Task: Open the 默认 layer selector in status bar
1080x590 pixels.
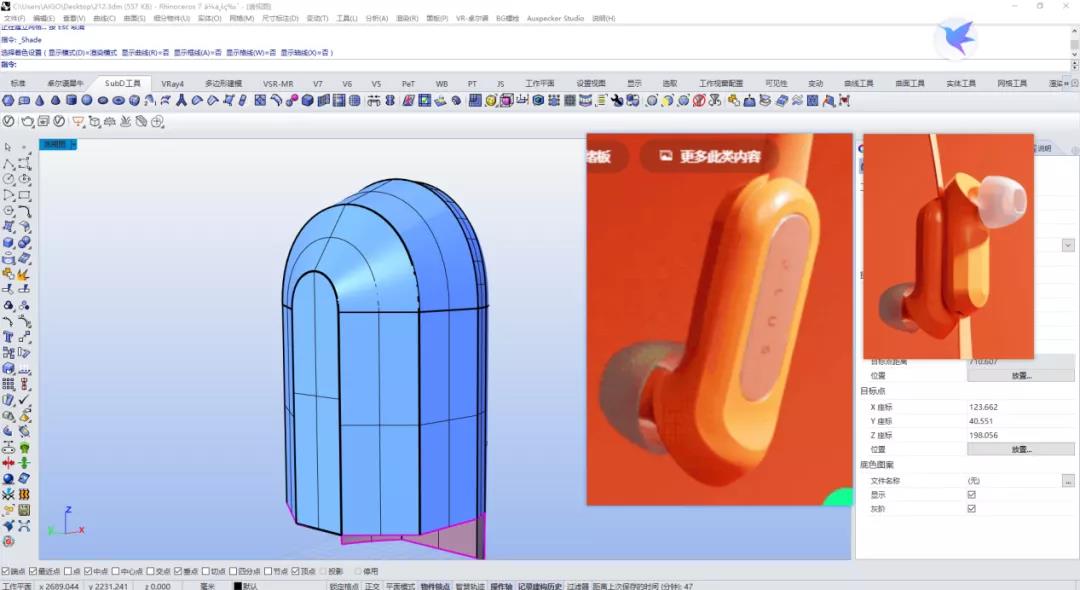Action: (250, 586)
